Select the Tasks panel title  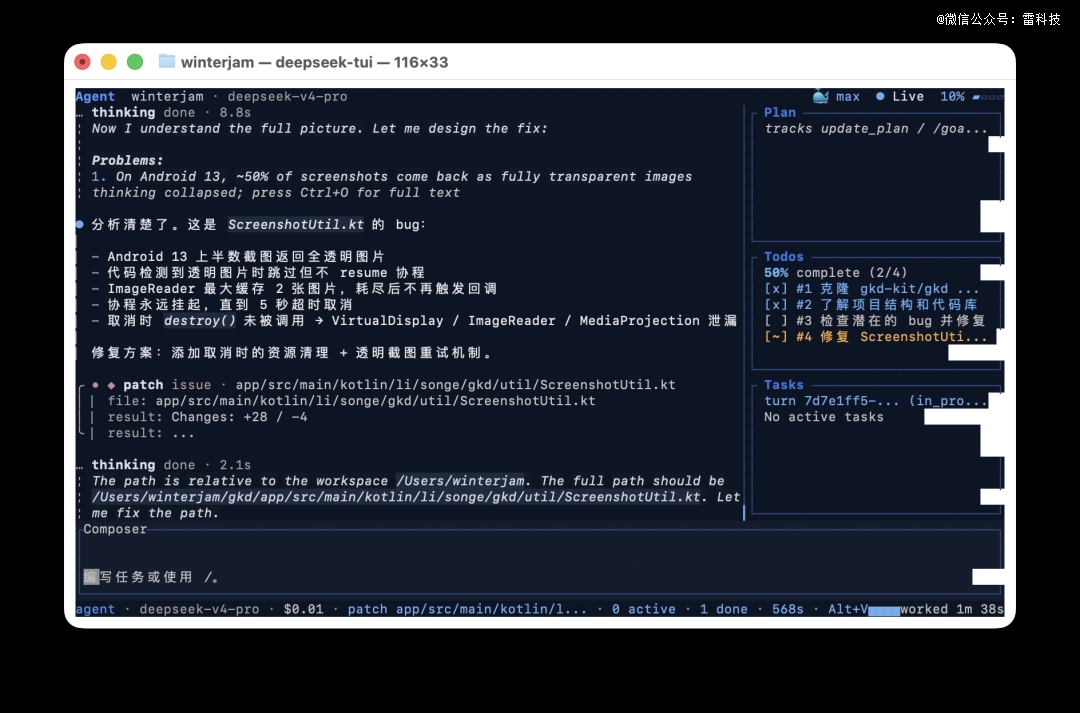pos(784,385)
